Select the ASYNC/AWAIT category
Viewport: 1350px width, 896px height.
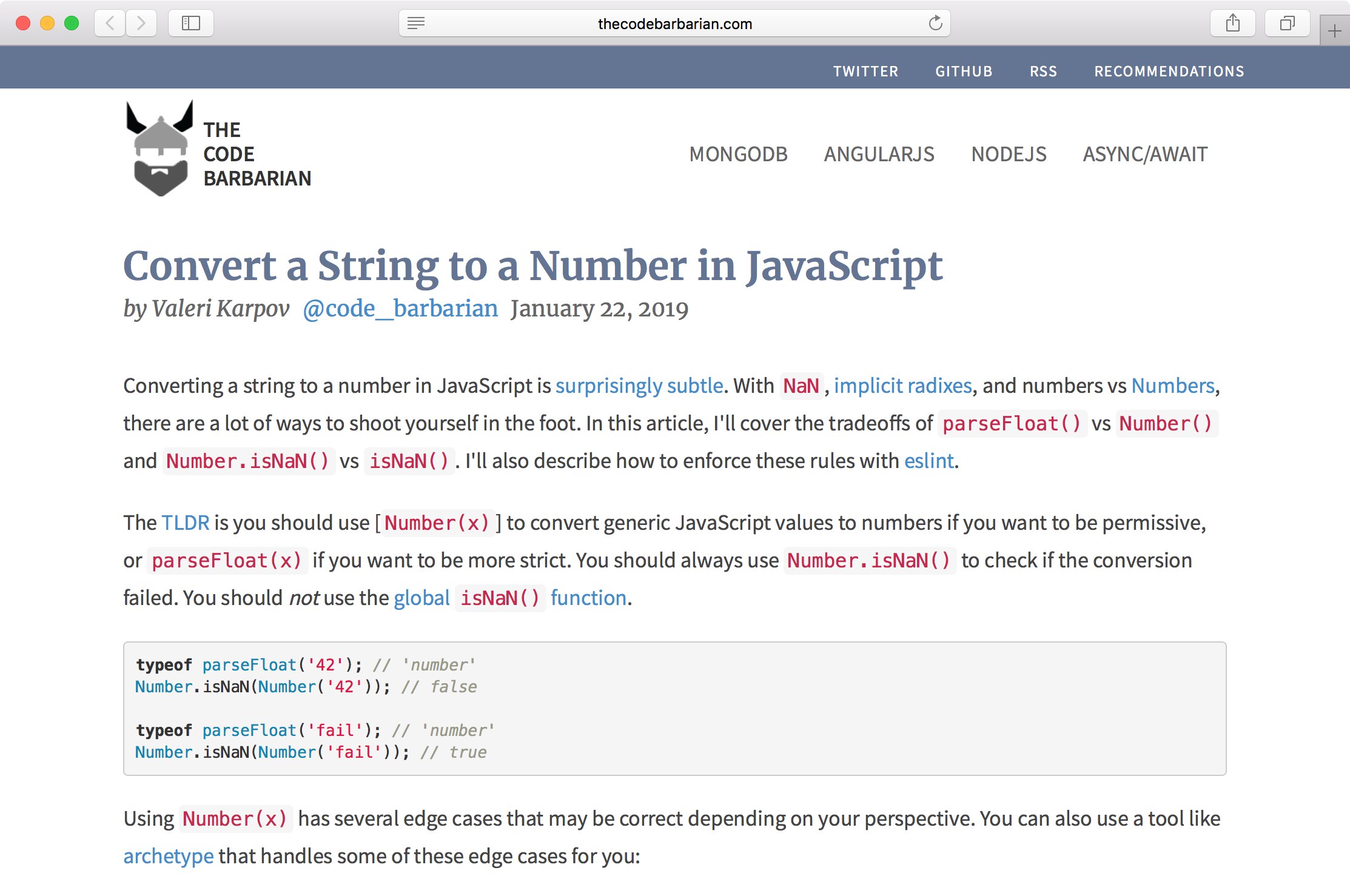coord(1145,154)
